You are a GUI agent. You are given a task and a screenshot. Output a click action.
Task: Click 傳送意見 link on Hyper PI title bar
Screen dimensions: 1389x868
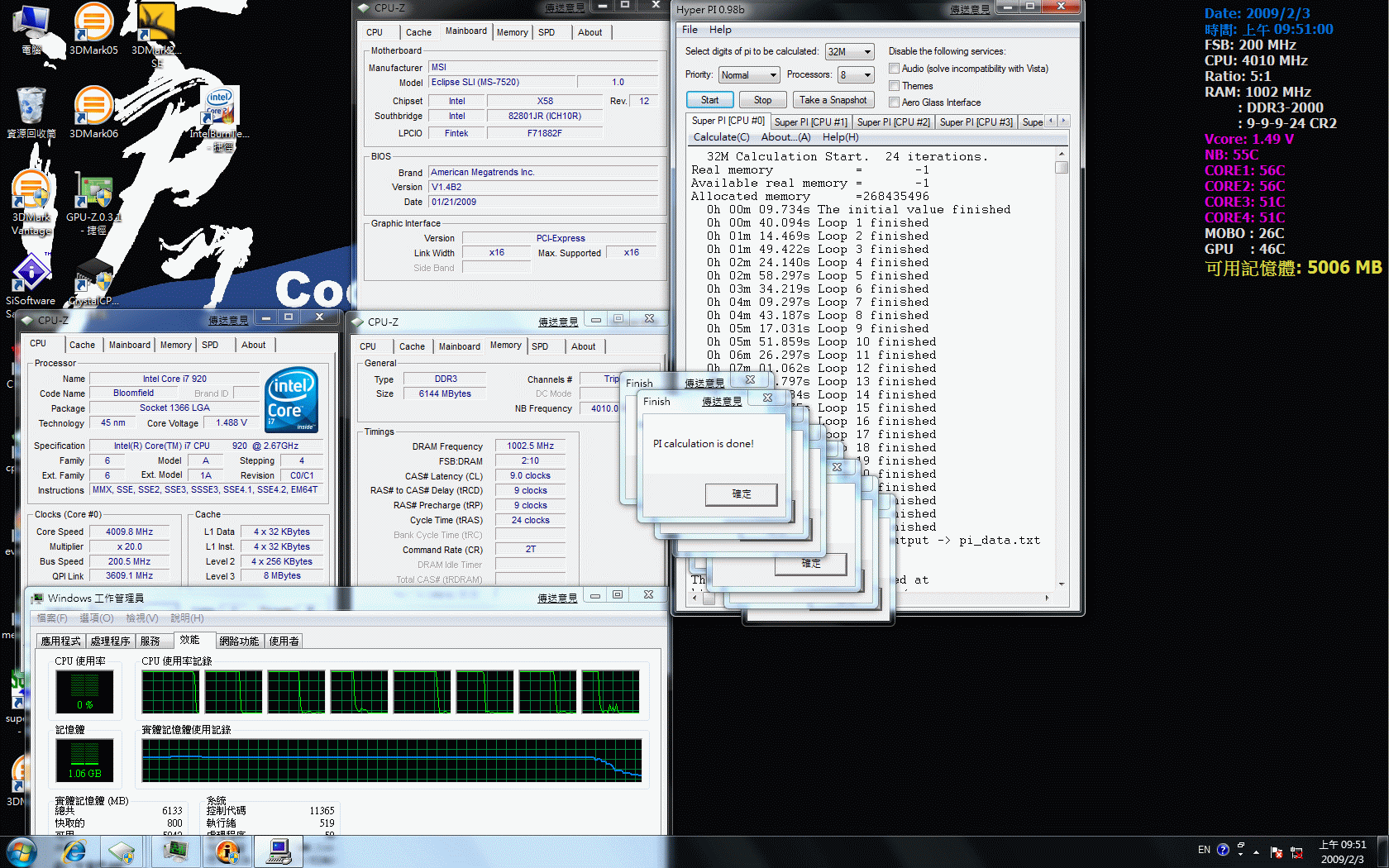(969, 10)
